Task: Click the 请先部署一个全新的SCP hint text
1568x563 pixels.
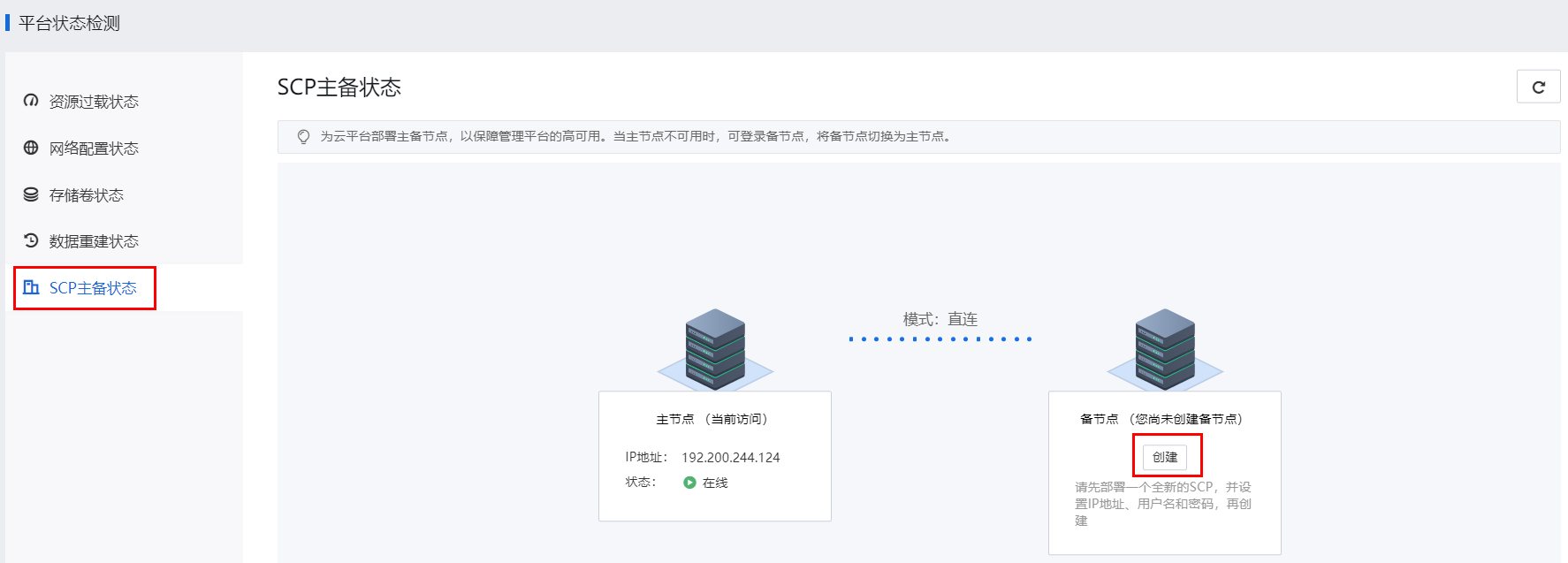Action: [x=1163, y=504]
